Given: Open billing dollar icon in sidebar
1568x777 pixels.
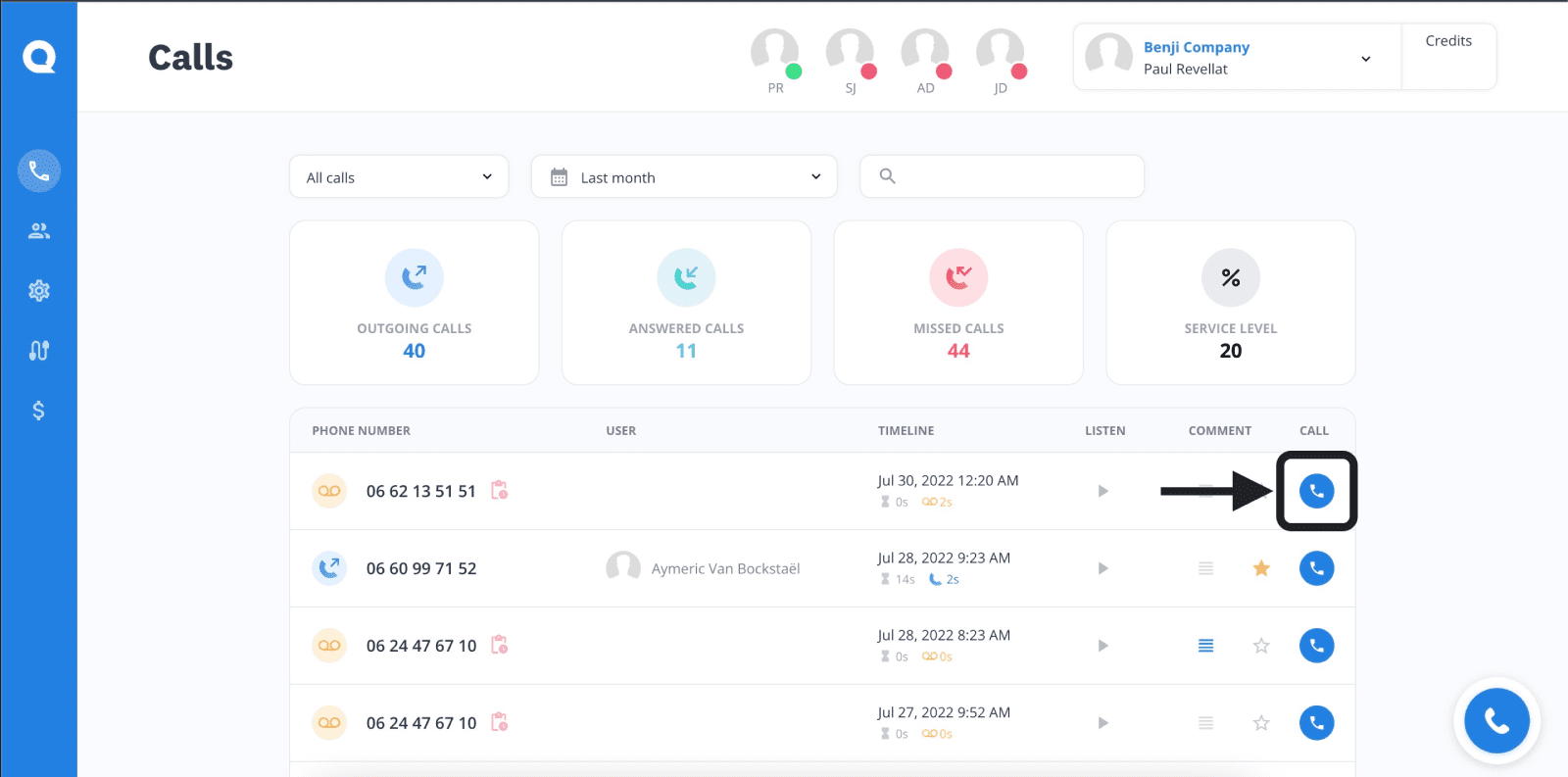Looking at the screenshot, I should [x=39, y=411].
